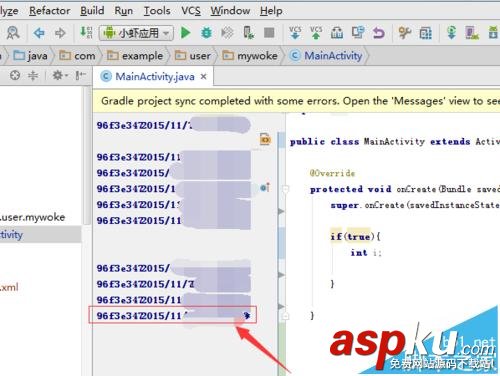Screen dimensions: 500x376
Task: Select the example folder breadcrumb
Action: [135, 56]
